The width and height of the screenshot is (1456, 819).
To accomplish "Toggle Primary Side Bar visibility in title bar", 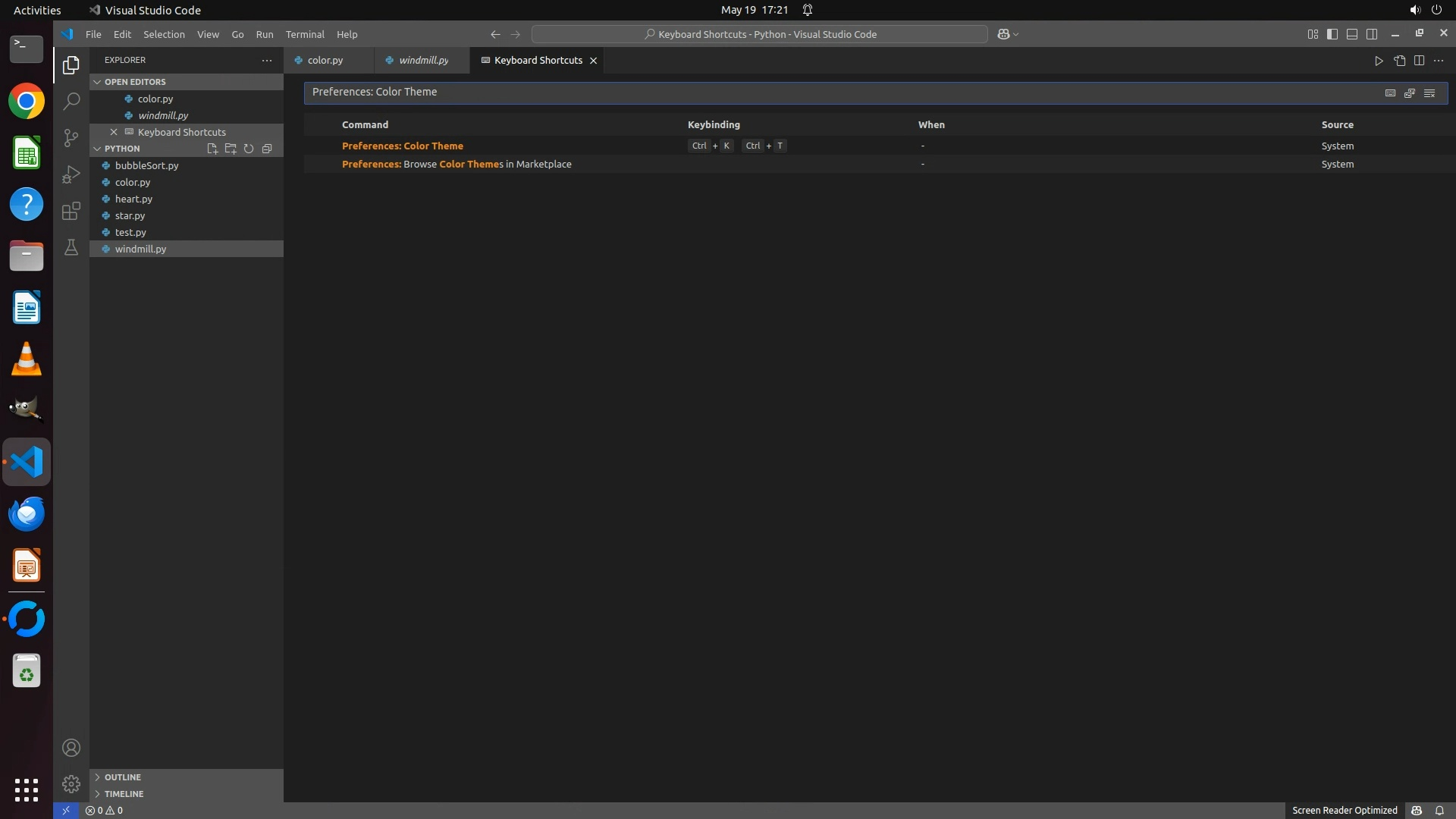I will tap(1332, 34).
